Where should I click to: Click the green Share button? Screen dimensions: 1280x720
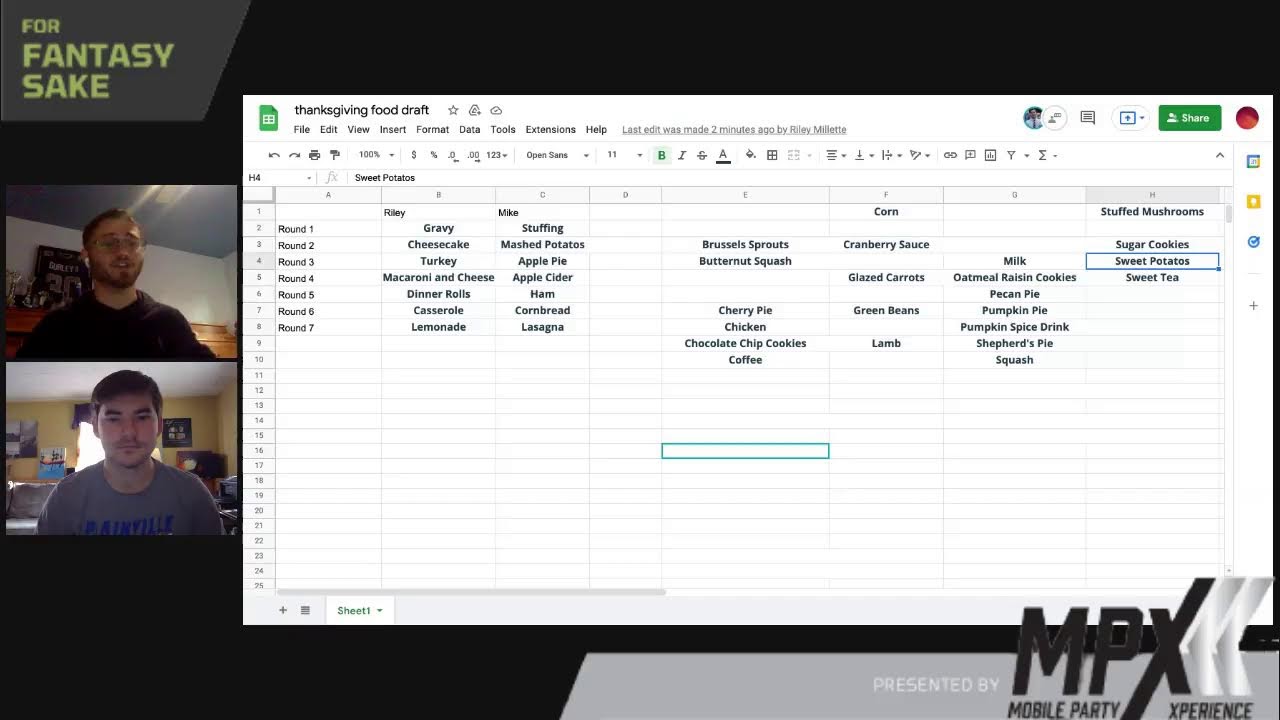(x=1190, y=118)
